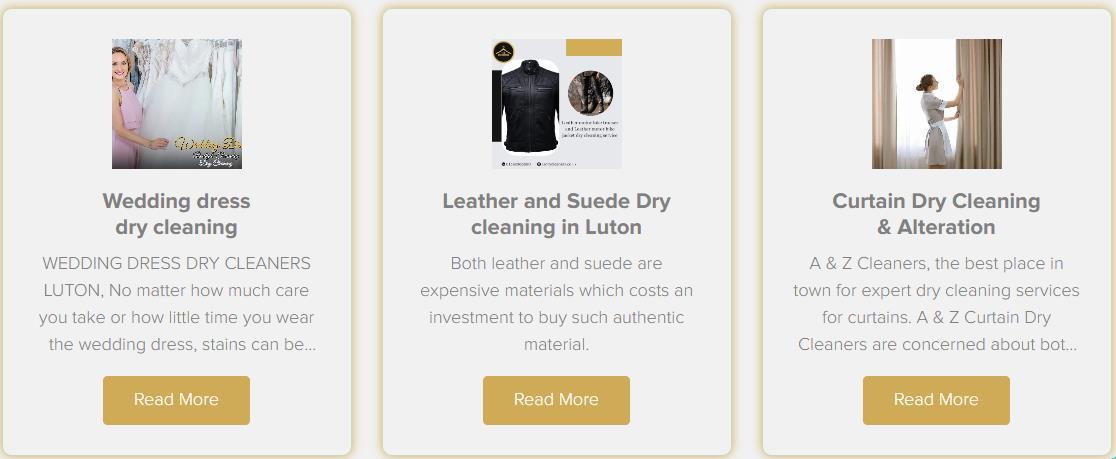This screenshot has height=459, width=1116.
Task: Click Read More under Wedding dress dry cleaning
Action: (177, 400)
